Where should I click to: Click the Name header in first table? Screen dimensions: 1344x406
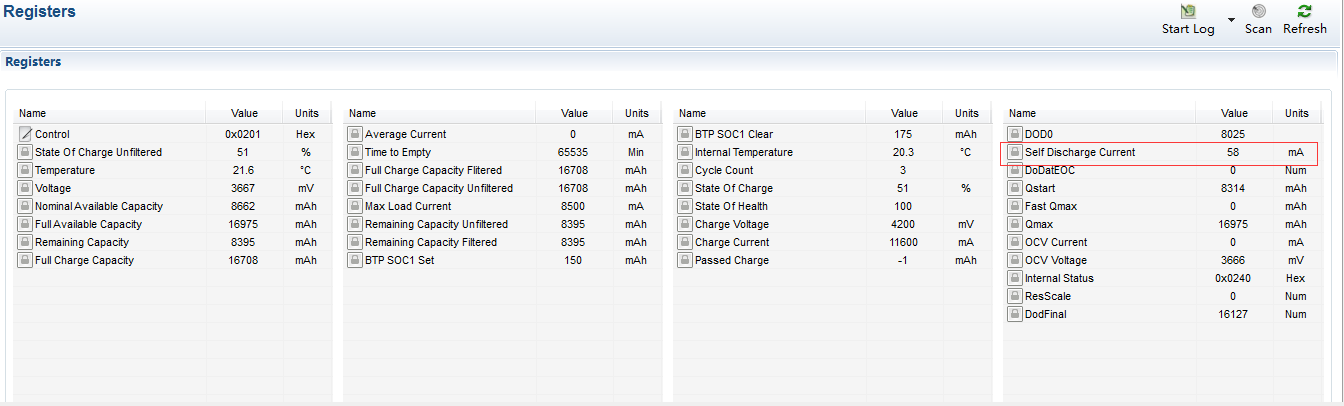click(x=32, y=113)
